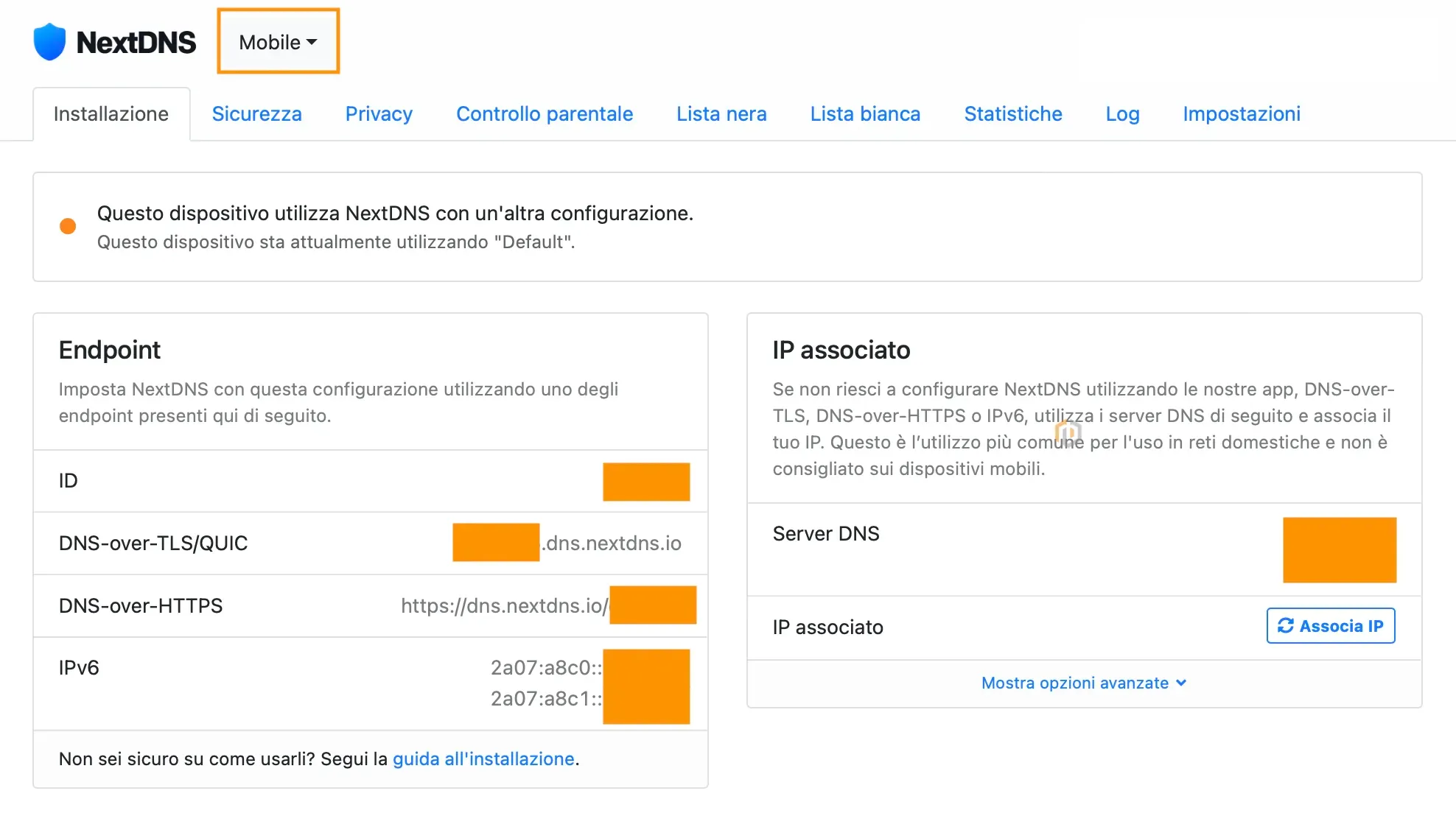
Task: Follow the guida all'installazione link
Action: click(483, 759)
